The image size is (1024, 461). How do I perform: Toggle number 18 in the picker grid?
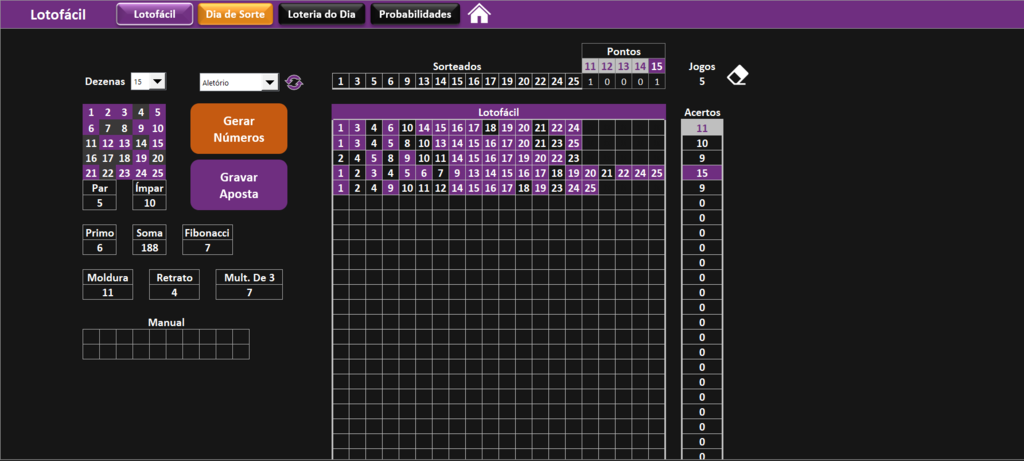[x=124, y=158]
